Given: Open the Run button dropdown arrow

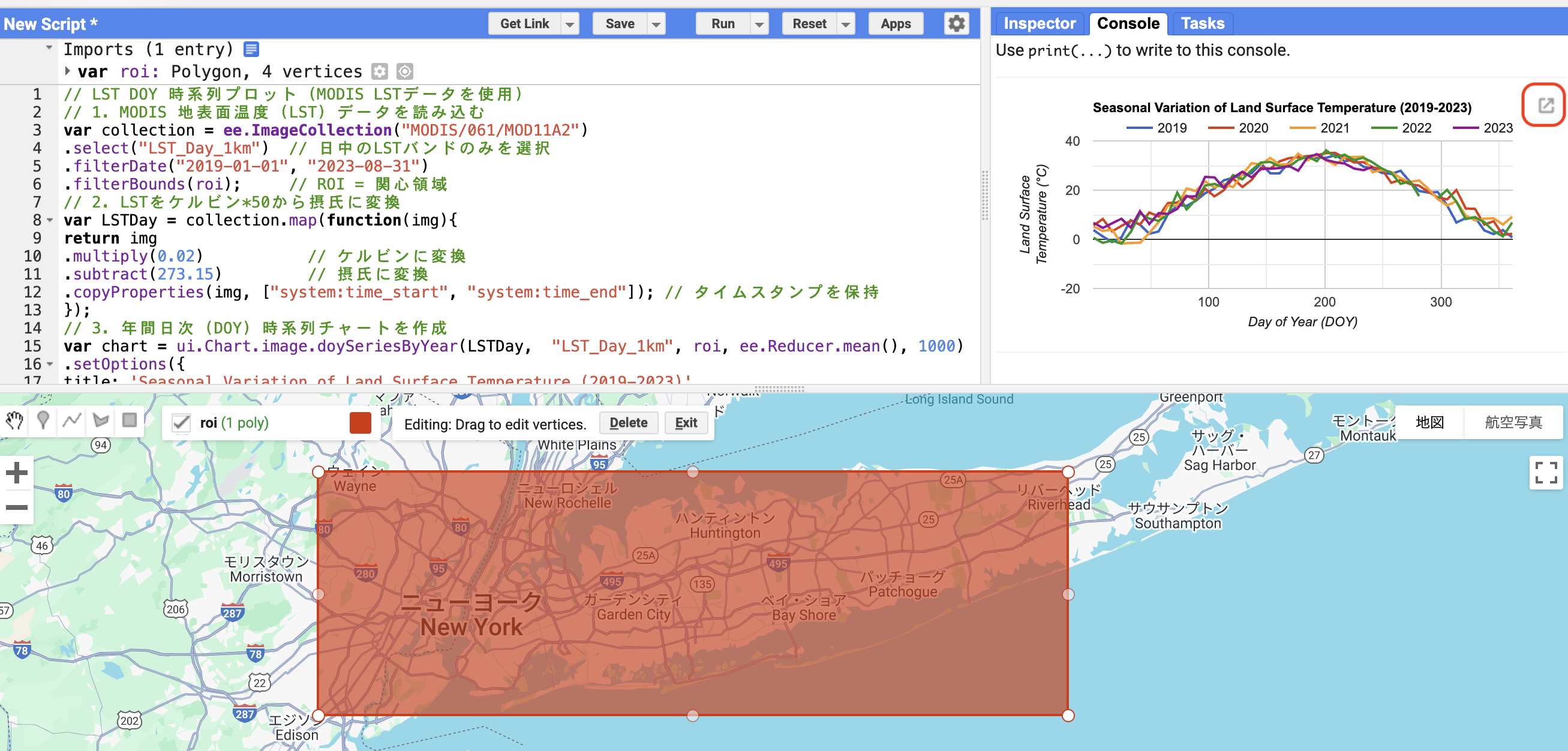Looking at the screenshot, I should click(x=759, y=25).
